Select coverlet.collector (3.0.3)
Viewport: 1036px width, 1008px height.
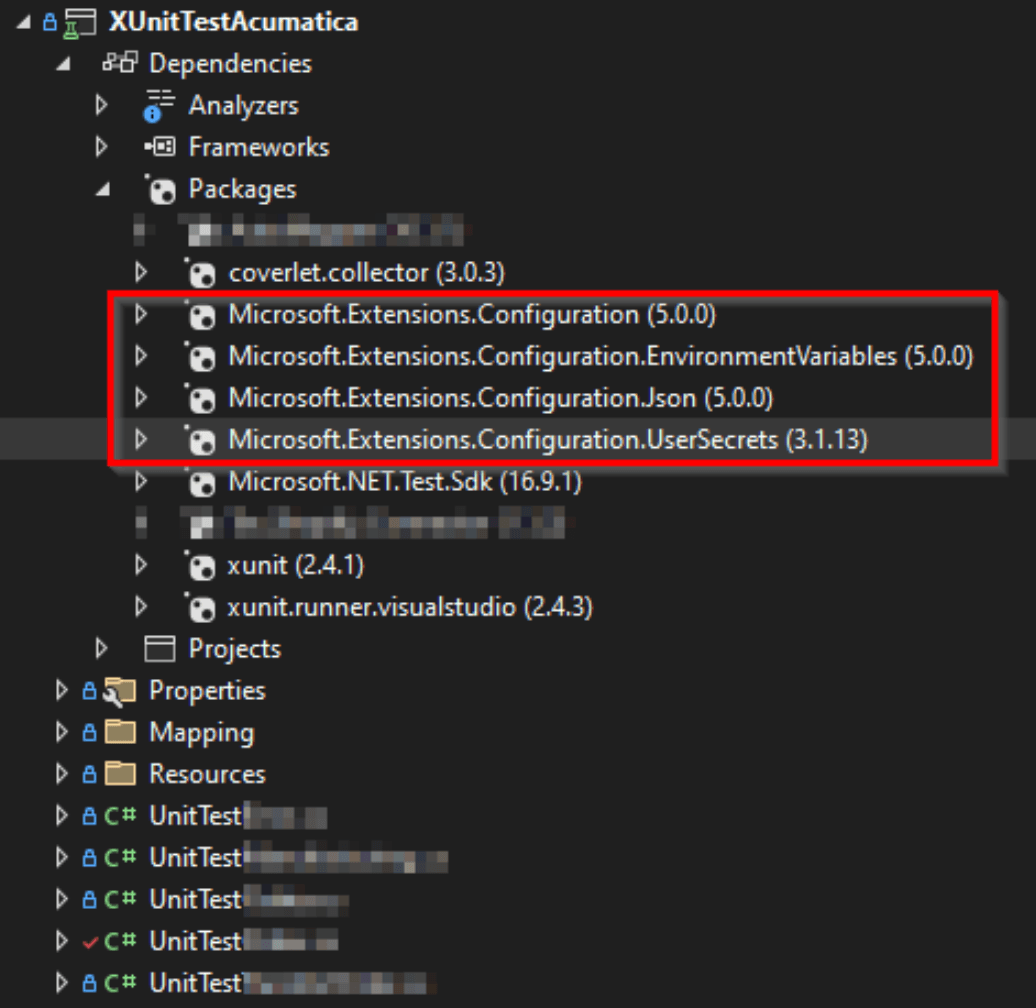point(367,272)
